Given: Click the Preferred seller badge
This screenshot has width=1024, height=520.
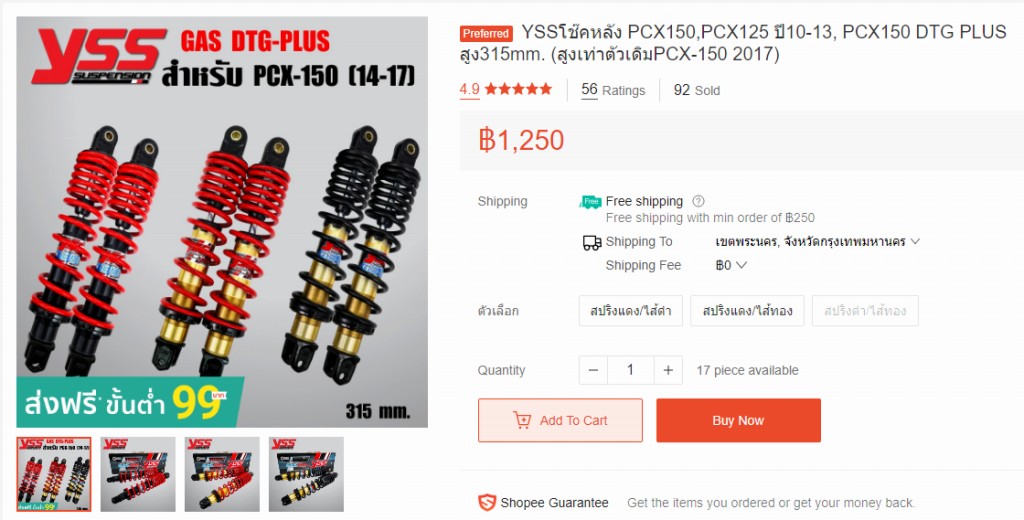Looking at the screenshot, I should (x=485, y=33).
